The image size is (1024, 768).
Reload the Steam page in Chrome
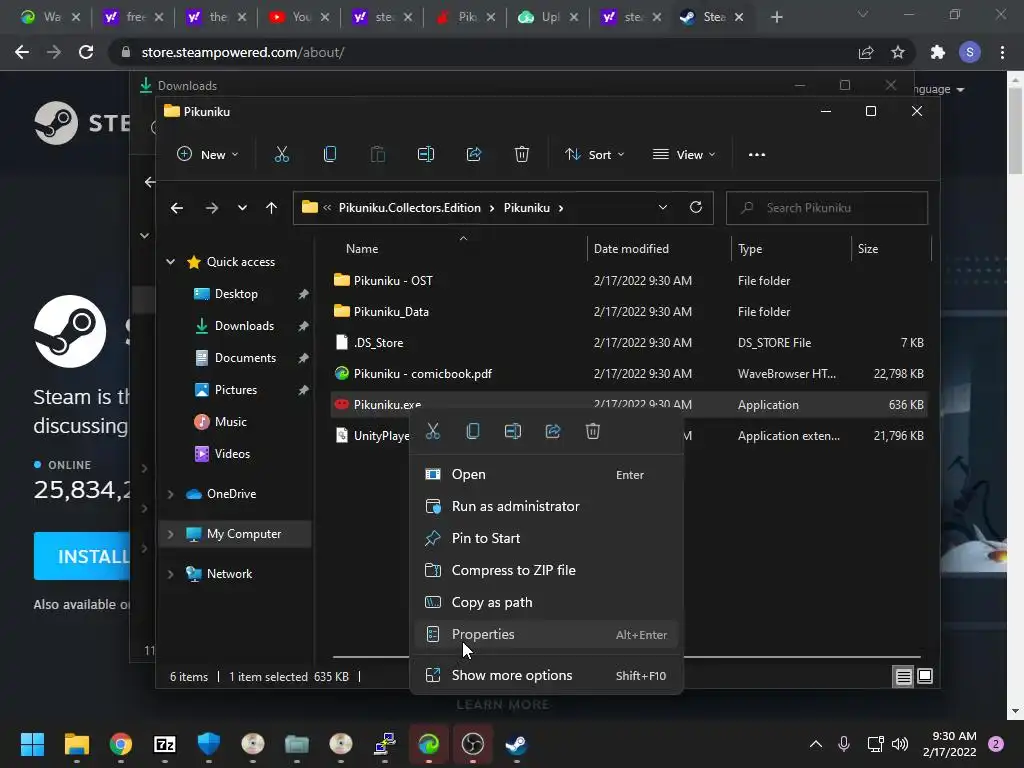pos(86,52)
